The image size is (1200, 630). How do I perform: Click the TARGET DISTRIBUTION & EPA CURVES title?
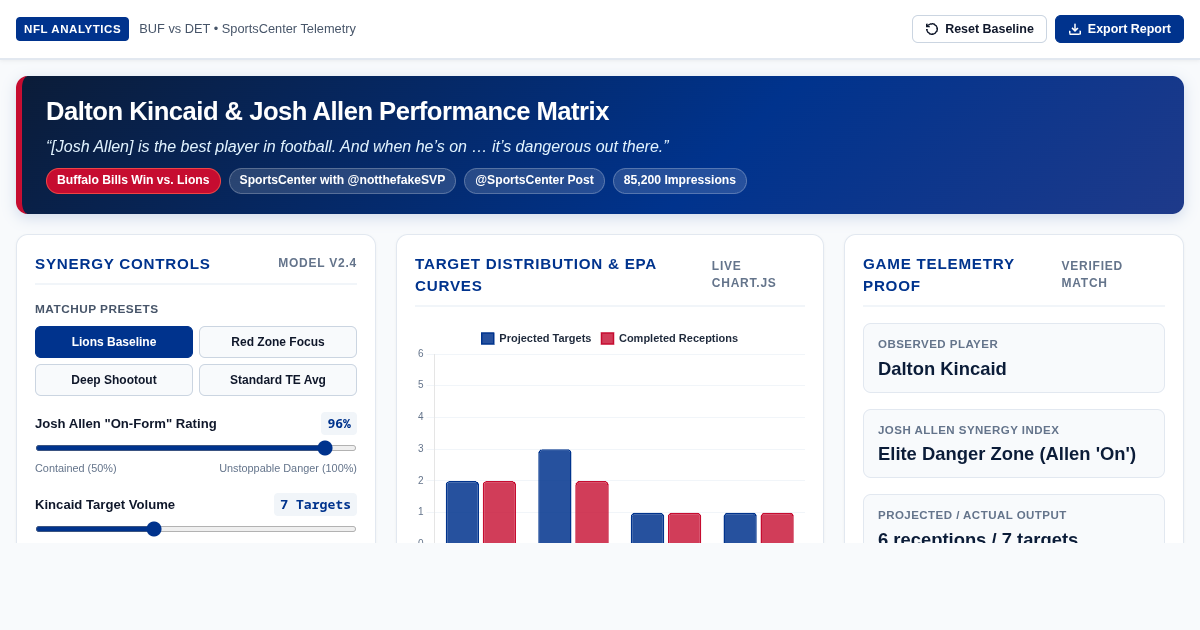[536, 275]
